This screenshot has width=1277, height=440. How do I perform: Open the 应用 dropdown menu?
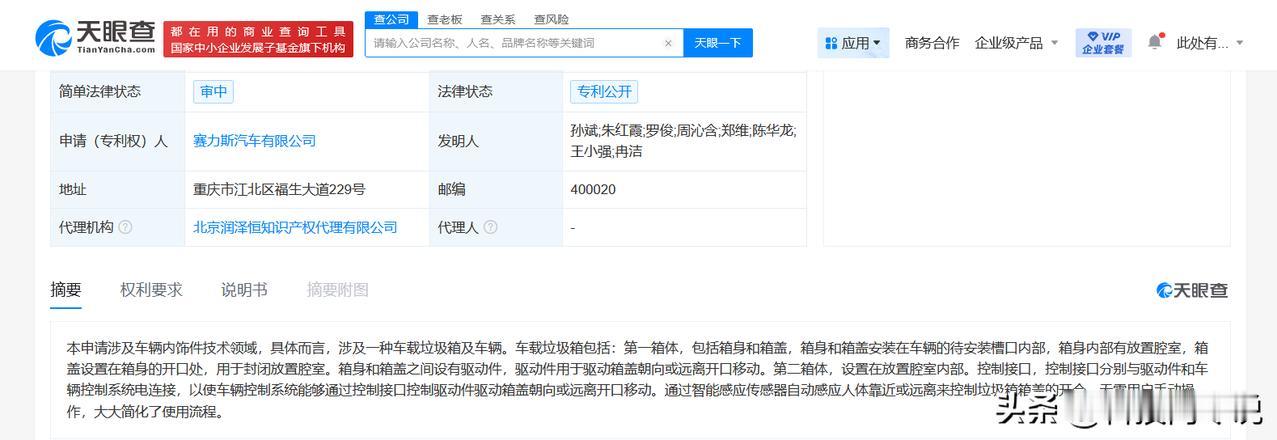point(853,43)
